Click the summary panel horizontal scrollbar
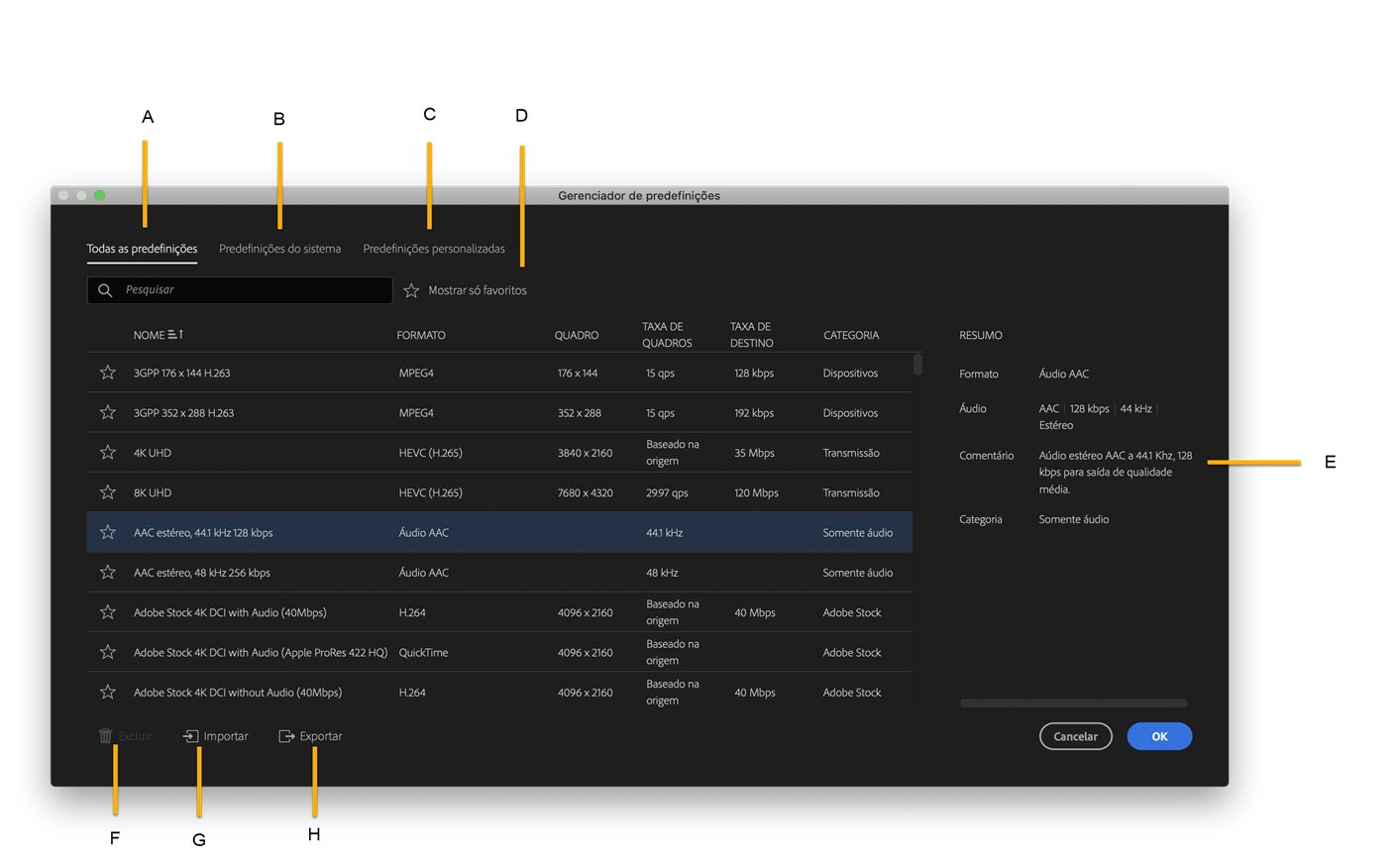The image size is (1400, 863). [1074, 703]
